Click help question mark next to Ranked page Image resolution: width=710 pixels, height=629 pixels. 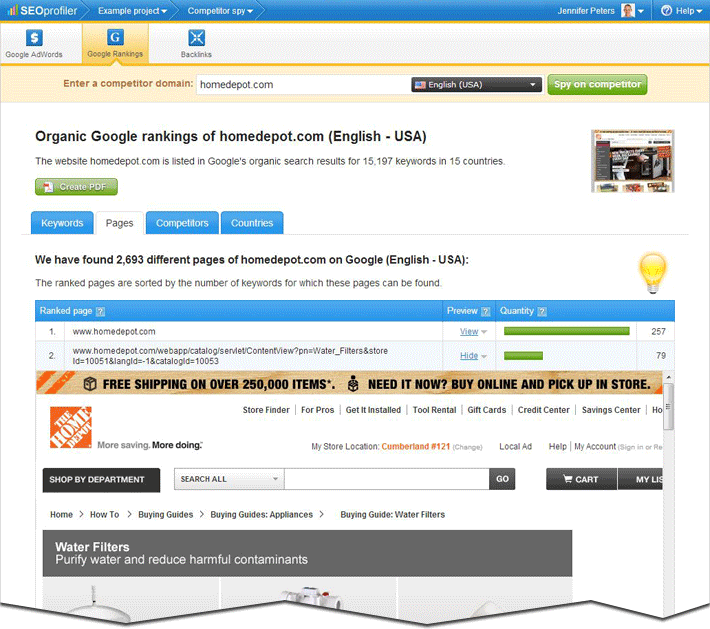click(x=101, y=312)
